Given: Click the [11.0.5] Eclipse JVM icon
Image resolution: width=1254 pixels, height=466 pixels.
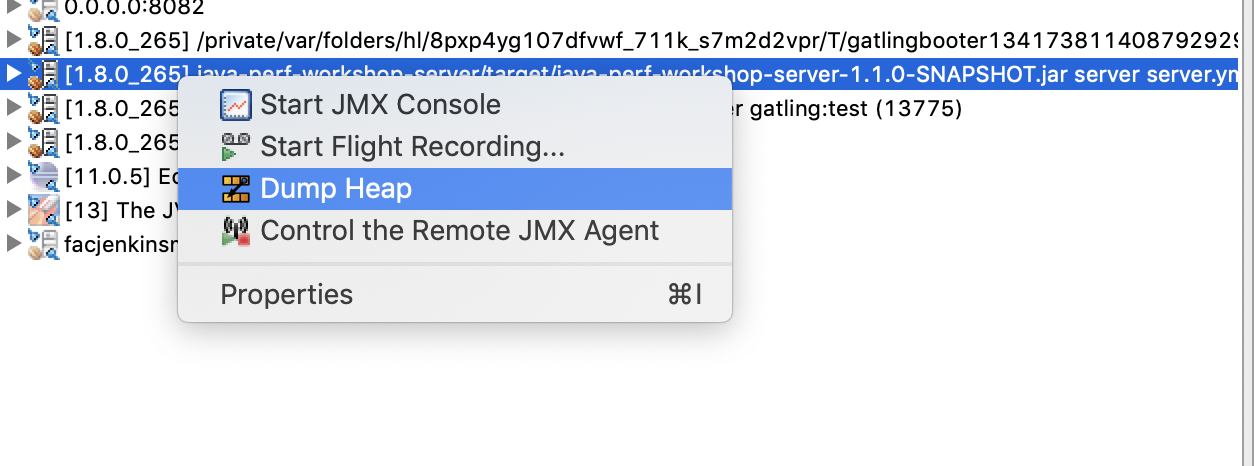Looking at the screenshot, I should click(43, 176).
